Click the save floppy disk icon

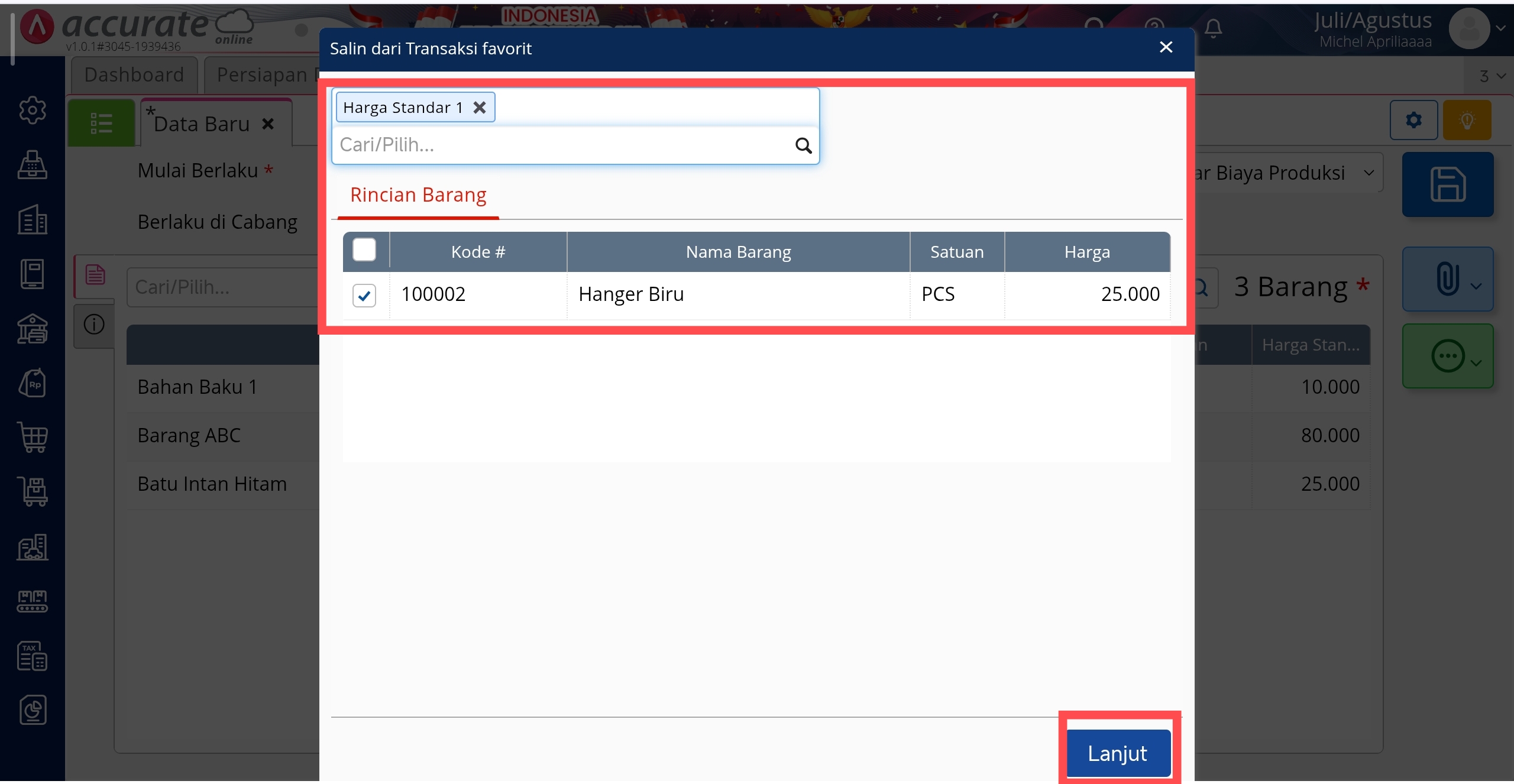click(x=1447, y=184)
